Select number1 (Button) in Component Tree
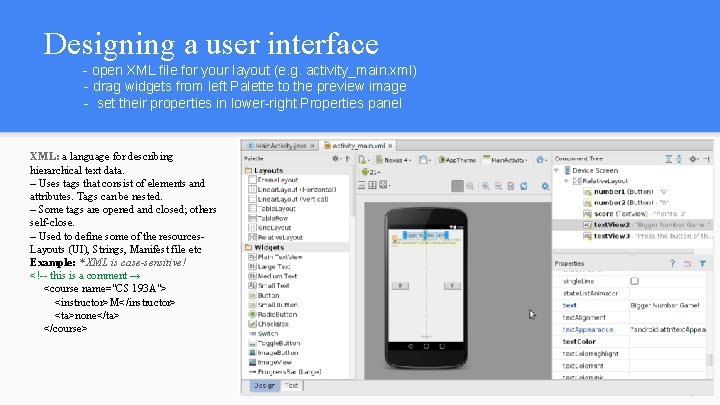This screenshot has height=405, width=720. point(625,191)
